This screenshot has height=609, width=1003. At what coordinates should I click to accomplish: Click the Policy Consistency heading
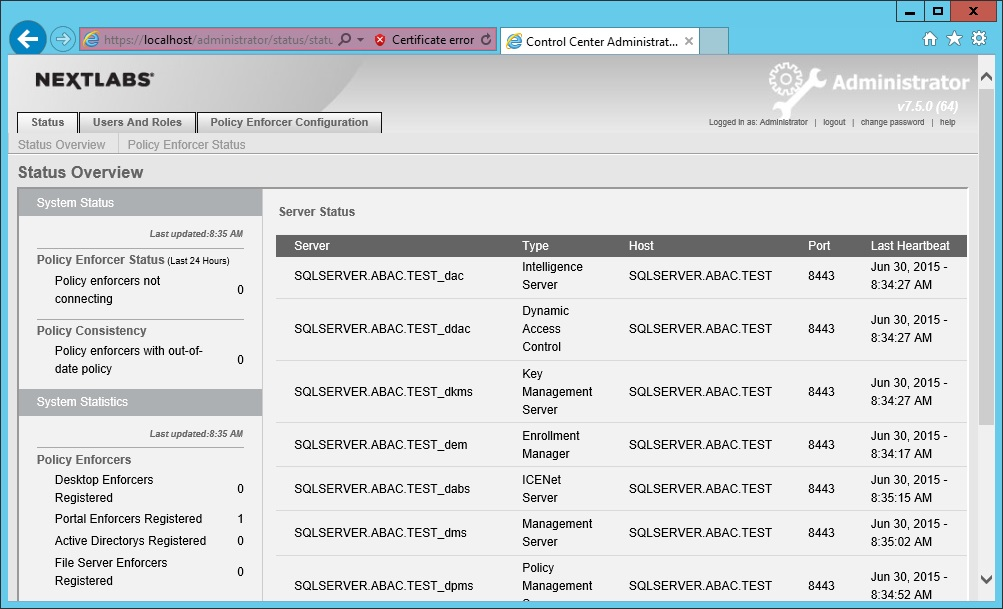pos(91,331)
